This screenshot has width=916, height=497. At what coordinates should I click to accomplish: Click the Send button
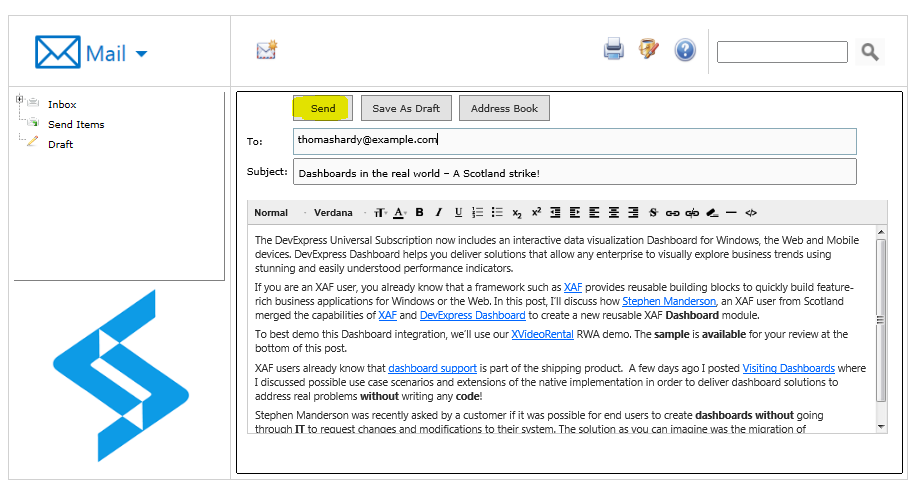point(323,108)
